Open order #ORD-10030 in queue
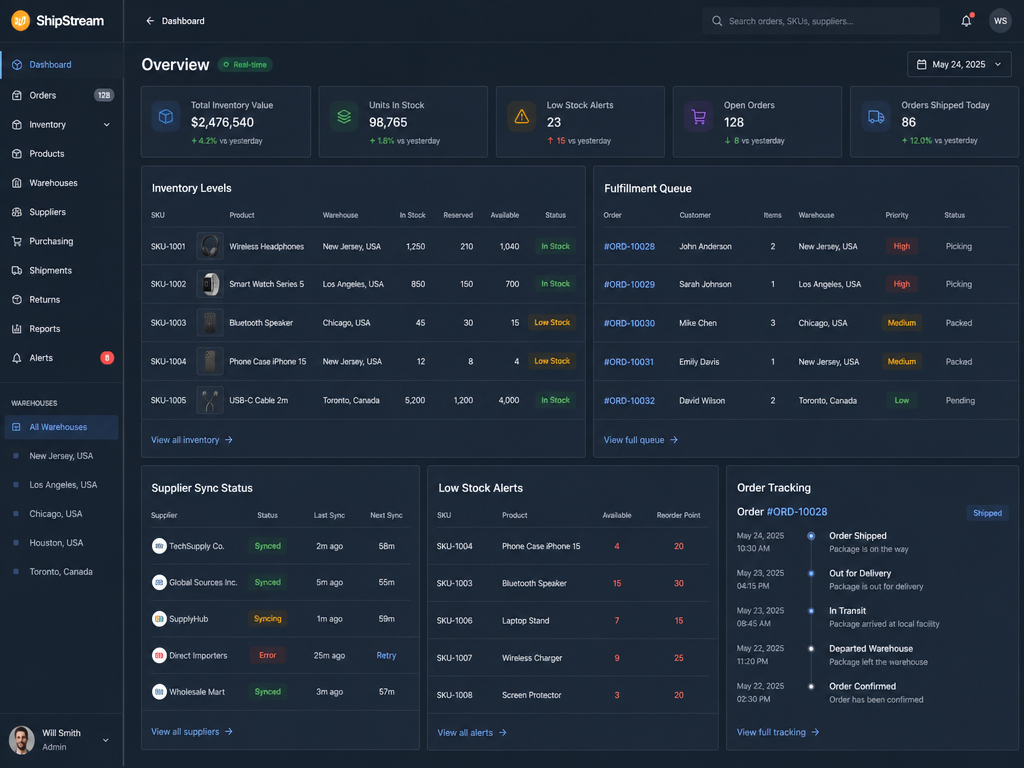The width and height of the screenshot is (1024, 768). tap(629, 323)
